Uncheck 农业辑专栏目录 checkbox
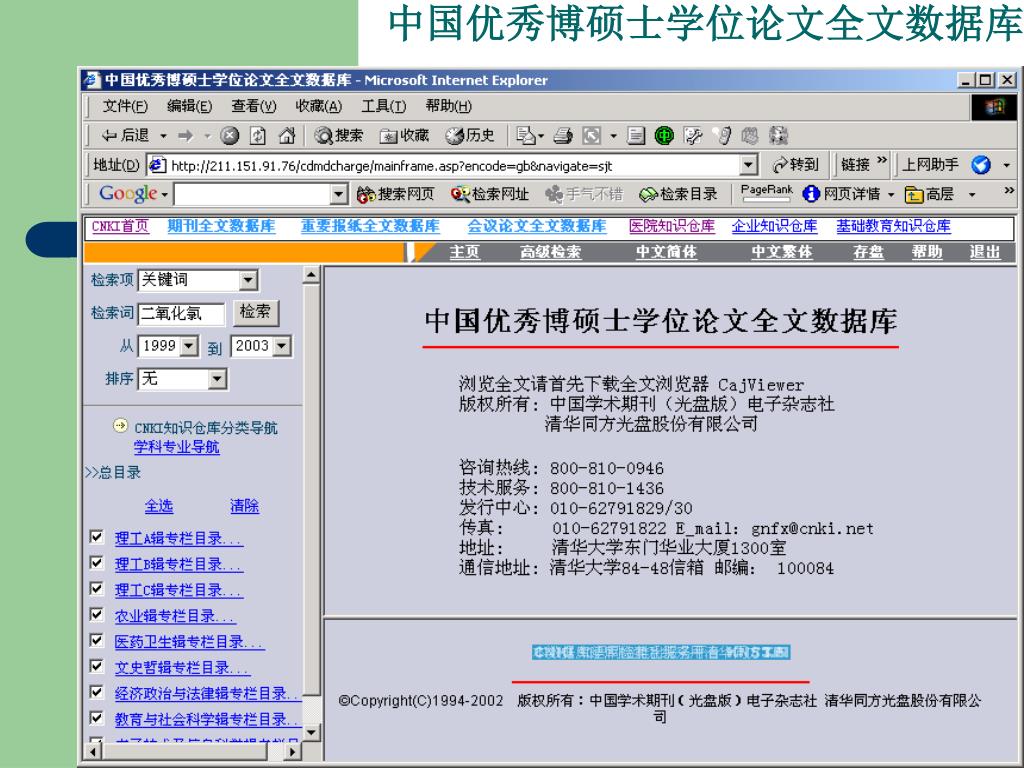 click(97, 615)
